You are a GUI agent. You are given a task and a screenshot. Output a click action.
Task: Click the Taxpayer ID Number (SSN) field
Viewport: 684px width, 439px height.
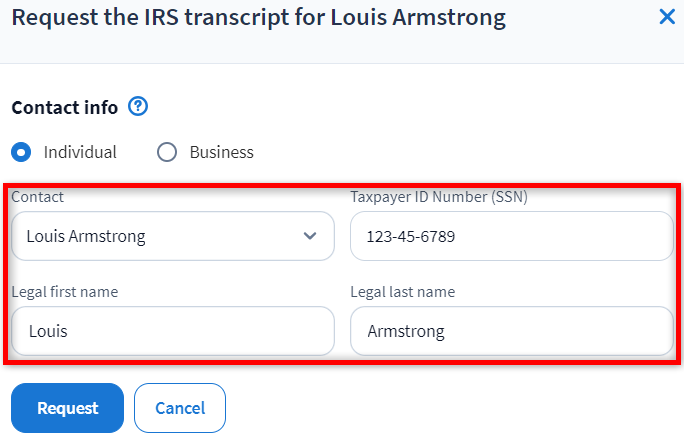pos(511,237)
